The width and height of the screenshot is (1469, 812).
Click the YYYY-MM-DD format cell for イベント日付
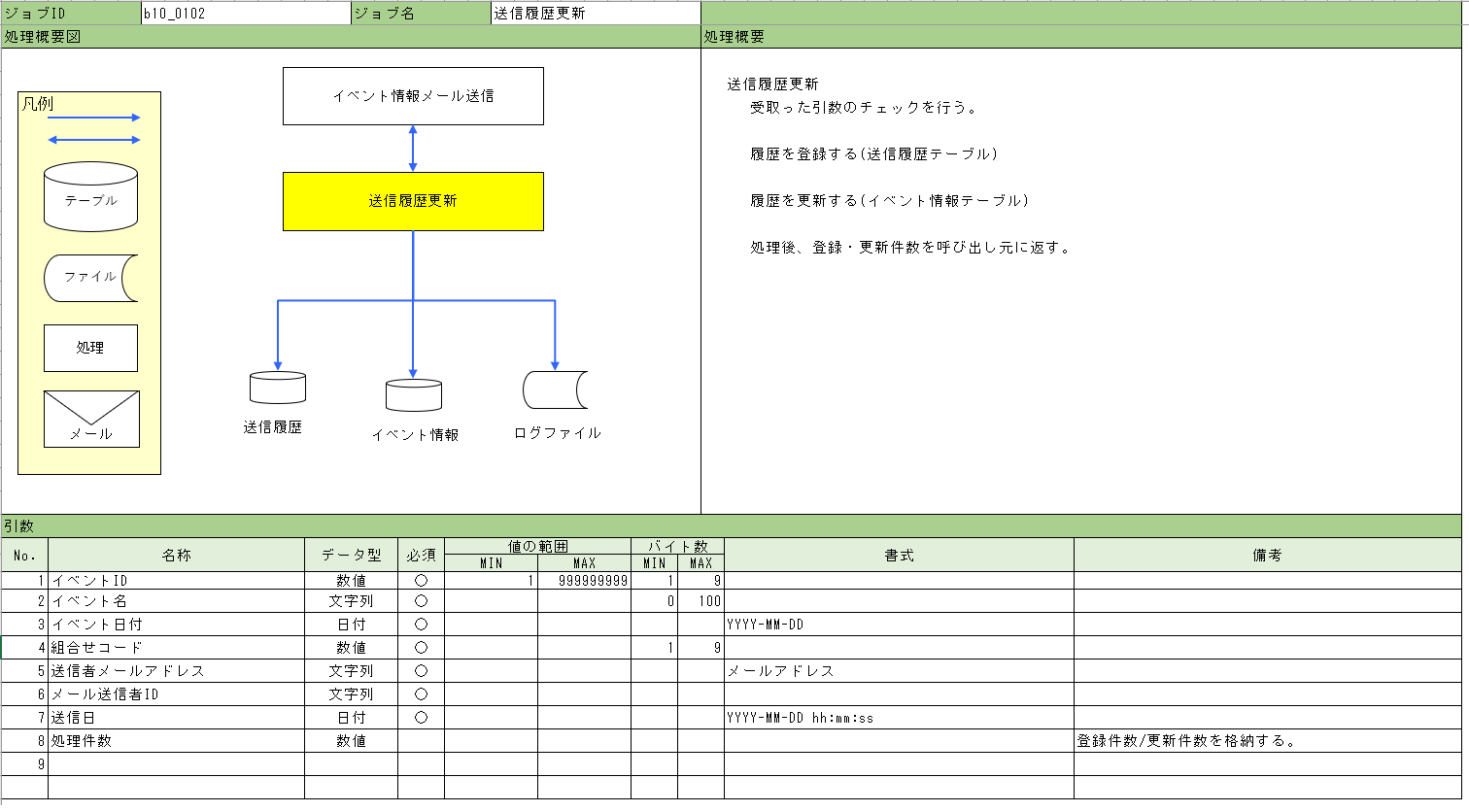point(900,625)
